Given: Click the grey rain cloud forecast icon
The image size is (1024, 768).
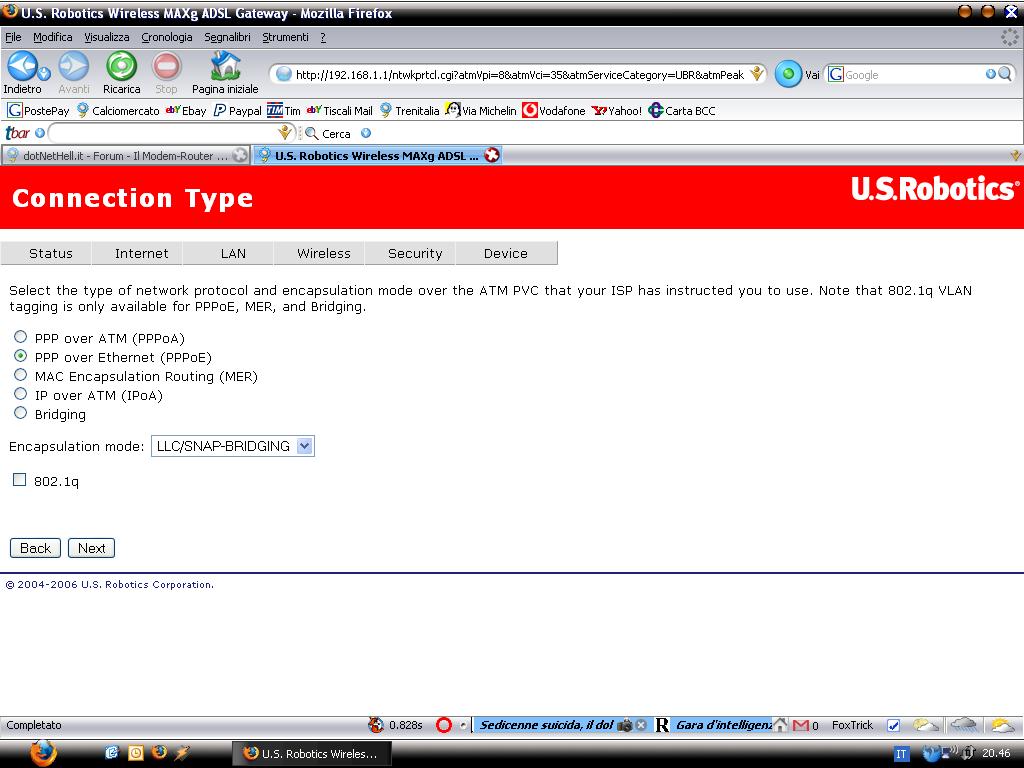Looking at the screenshot, I should coord(963,724).
